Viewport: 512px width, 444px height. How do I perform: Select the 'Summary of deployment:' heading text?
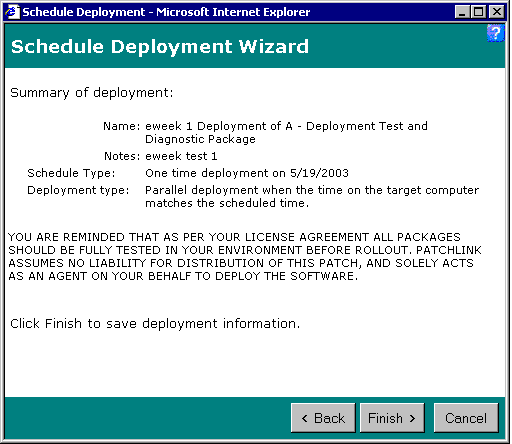[92, 93]
